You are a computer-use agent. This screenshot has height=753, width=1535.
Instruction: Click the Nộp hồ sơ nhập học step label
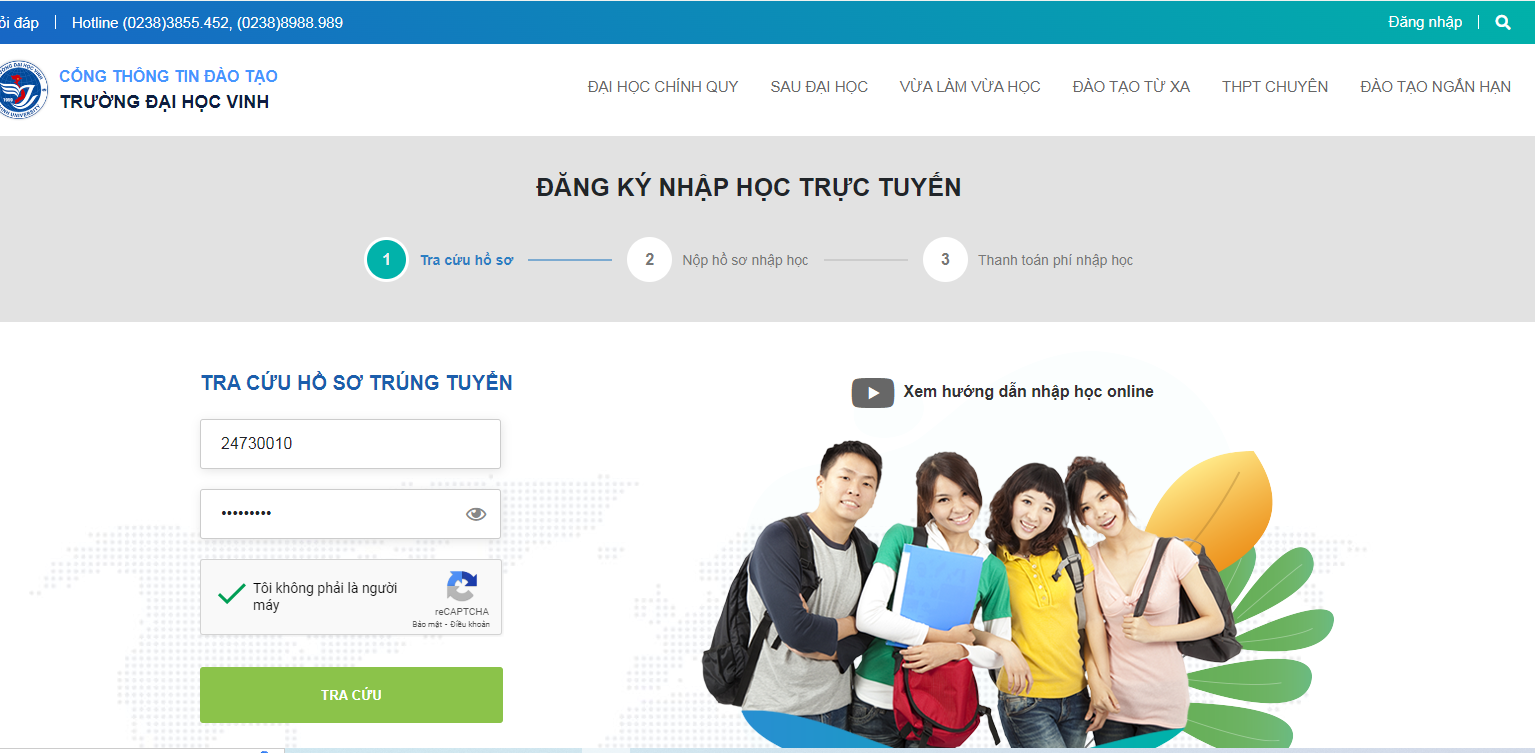[x=745, y=260]
